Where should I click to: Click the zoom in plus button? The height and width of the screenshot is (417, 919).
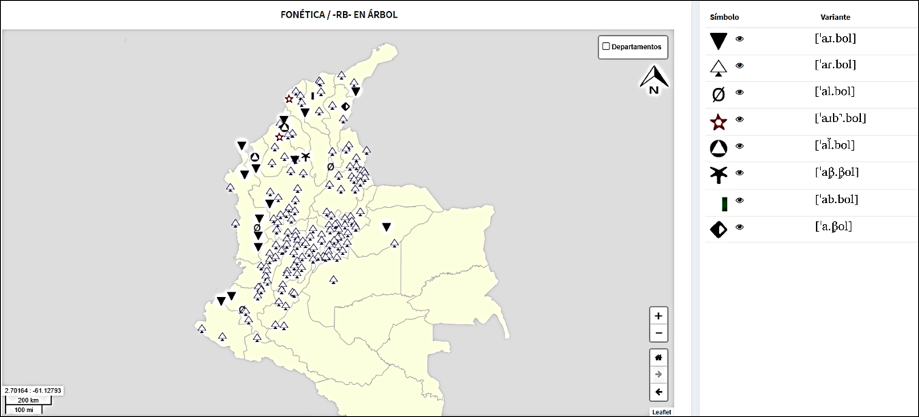pos(658,316)
